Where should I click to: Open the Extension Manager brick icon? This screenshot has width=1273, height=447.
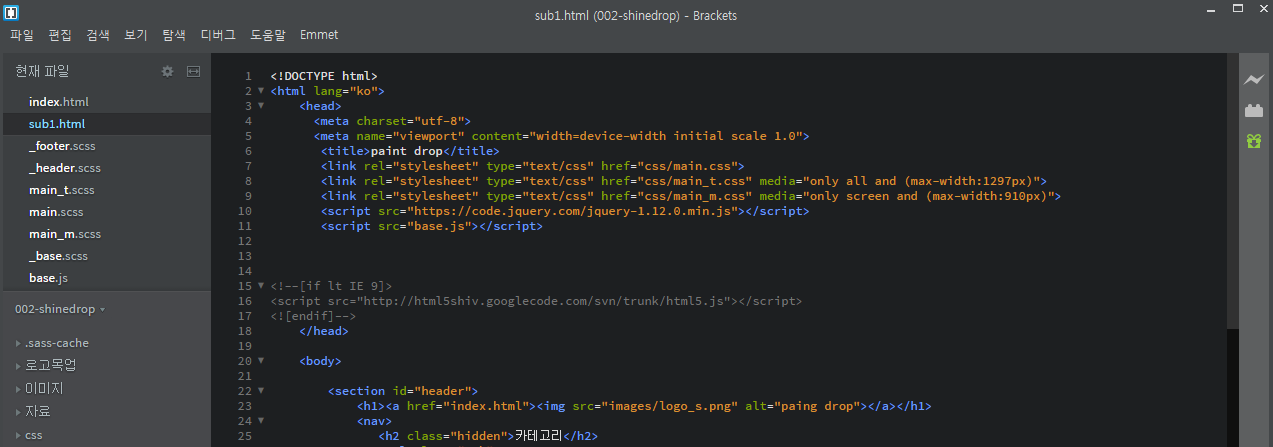pyautogui.click(x=1254, y=111)
